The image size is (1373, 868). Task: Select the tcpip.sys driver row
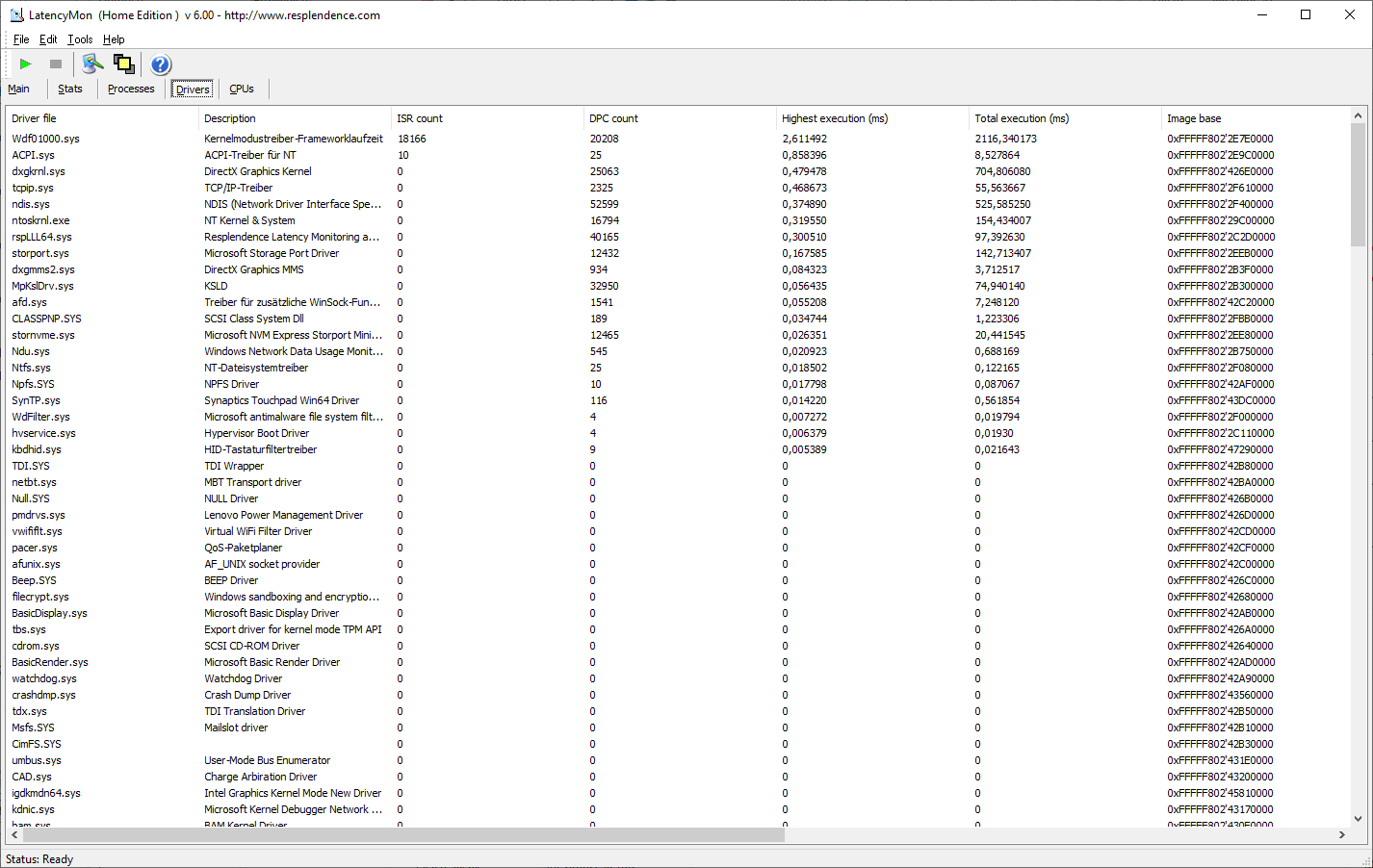[678, 188]
